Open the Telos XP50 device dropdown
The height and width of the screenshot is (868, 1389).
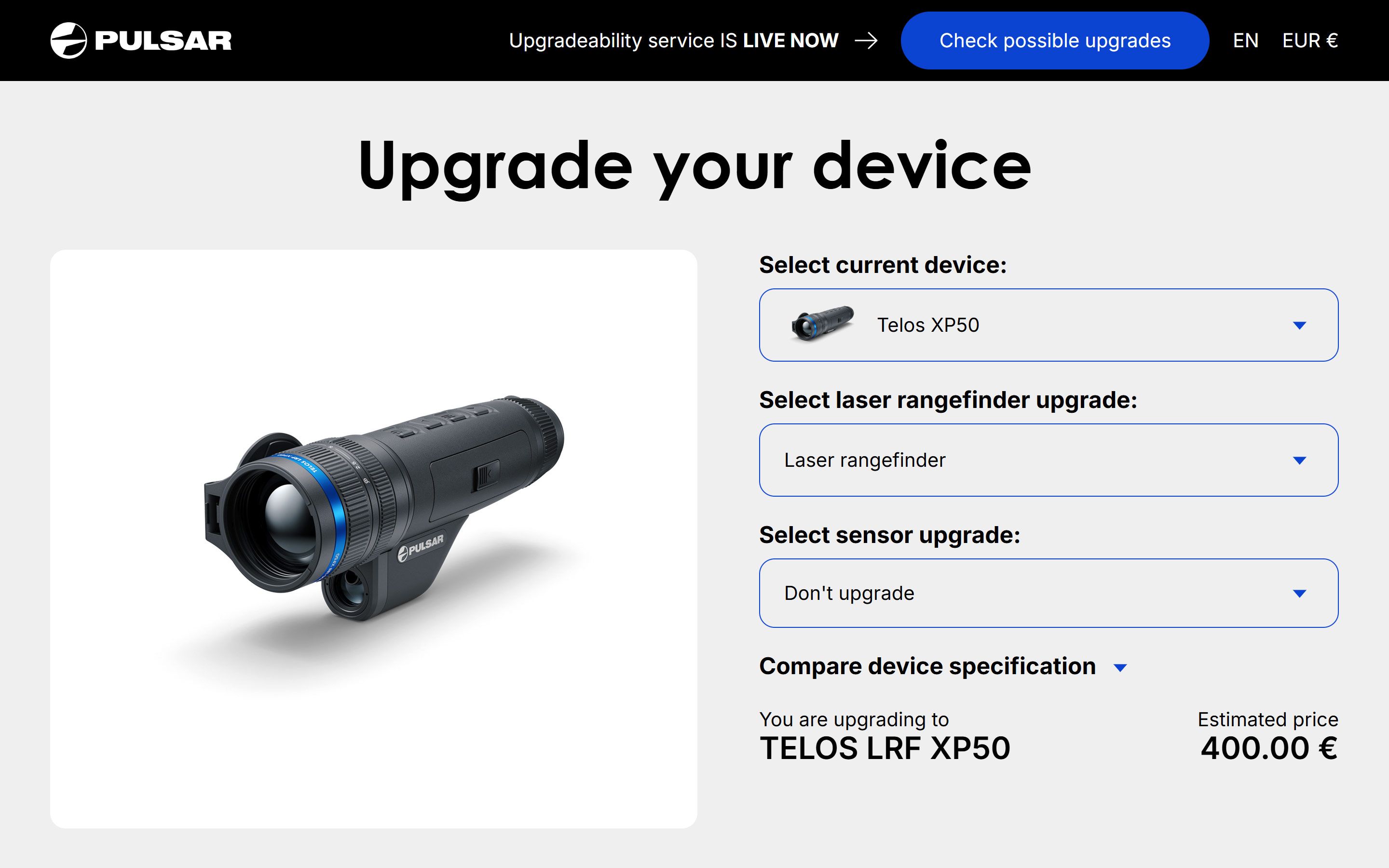point(1049,325)
